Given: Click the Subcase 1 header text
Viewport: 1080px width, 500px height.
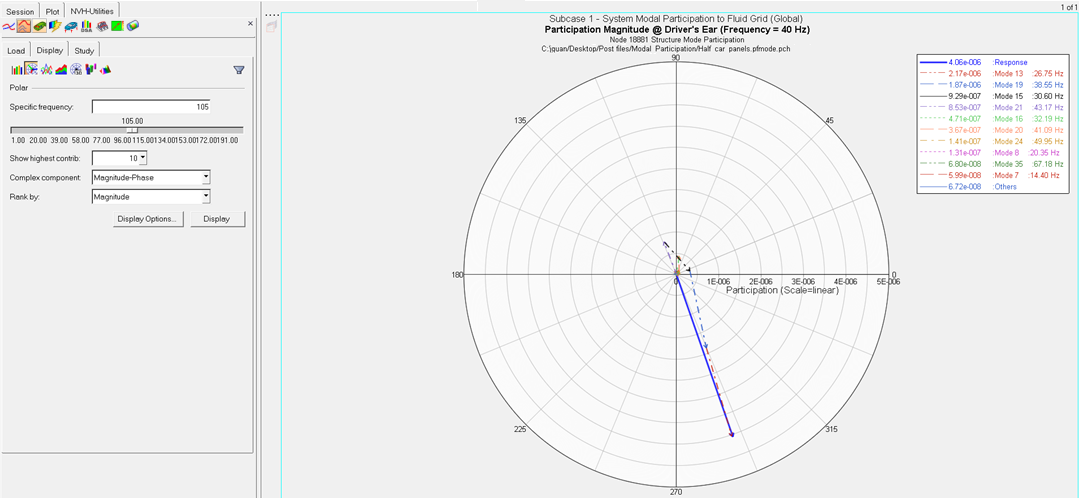Looking at the screenshot, I should point(676,19).
